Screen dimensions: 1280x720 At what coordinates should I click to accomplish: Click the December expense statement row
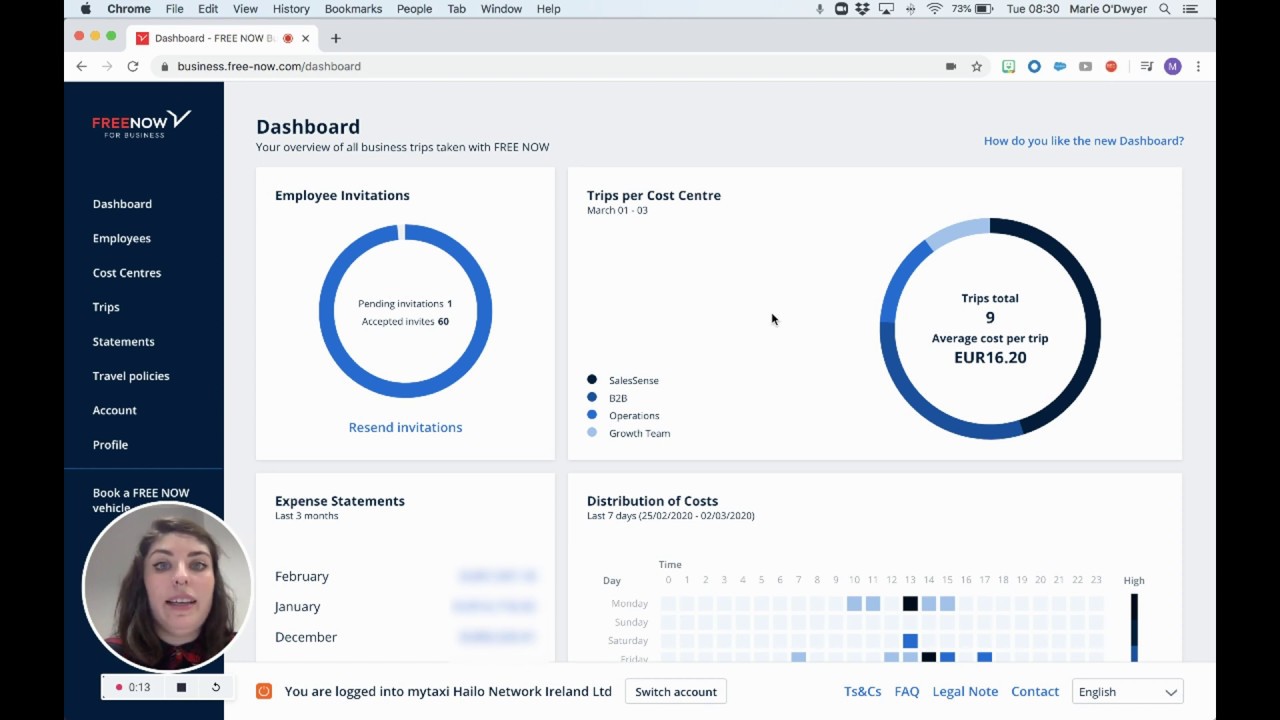click(x=405, y=637)
